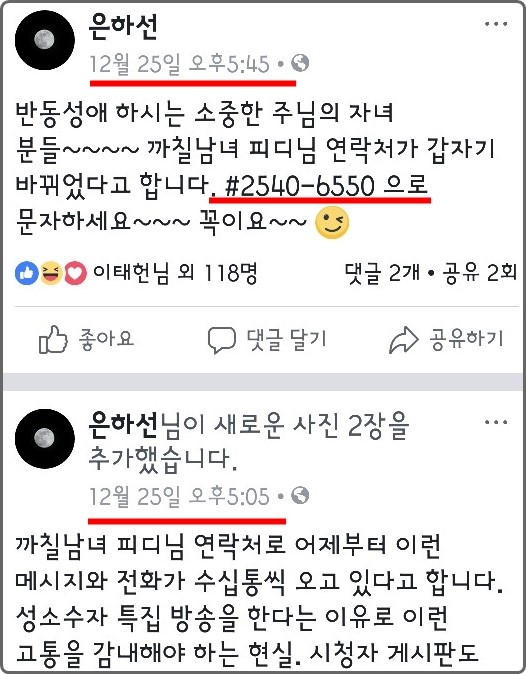The width and height of the screenshot is (526, 674).
Task: View reactions list 이태헌님 외 118명
Action: tap(175, 273)
